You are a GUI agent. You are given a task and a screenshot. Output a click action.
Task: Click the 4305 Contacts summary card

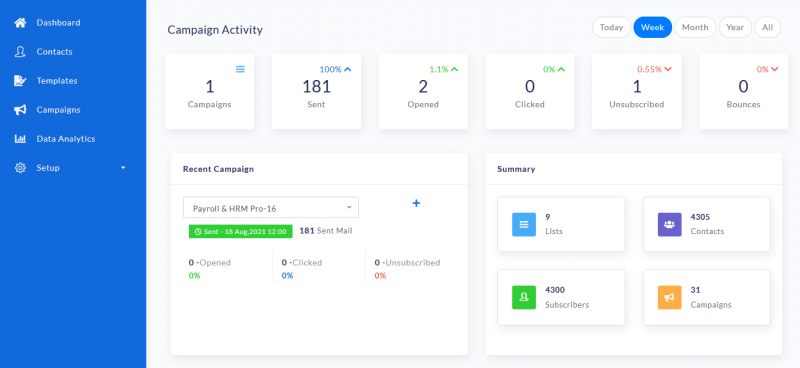coord(707,224)
